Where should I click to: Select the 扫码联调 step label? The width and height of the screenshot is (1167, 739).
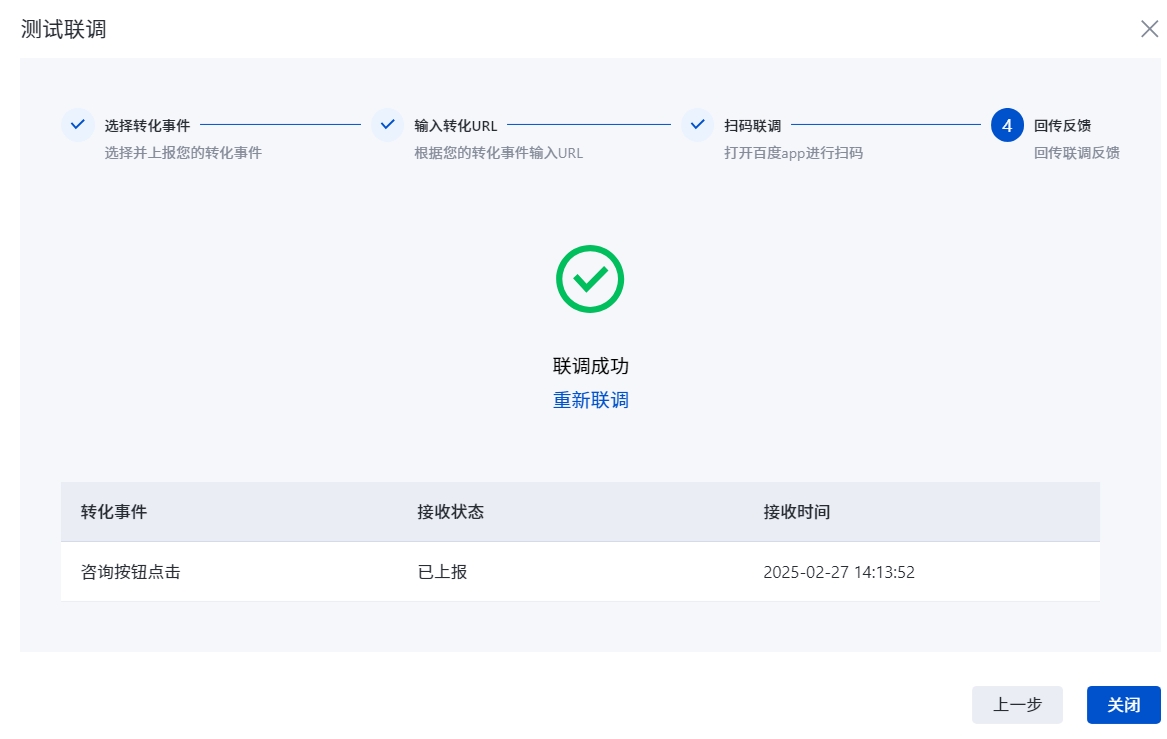752,126
